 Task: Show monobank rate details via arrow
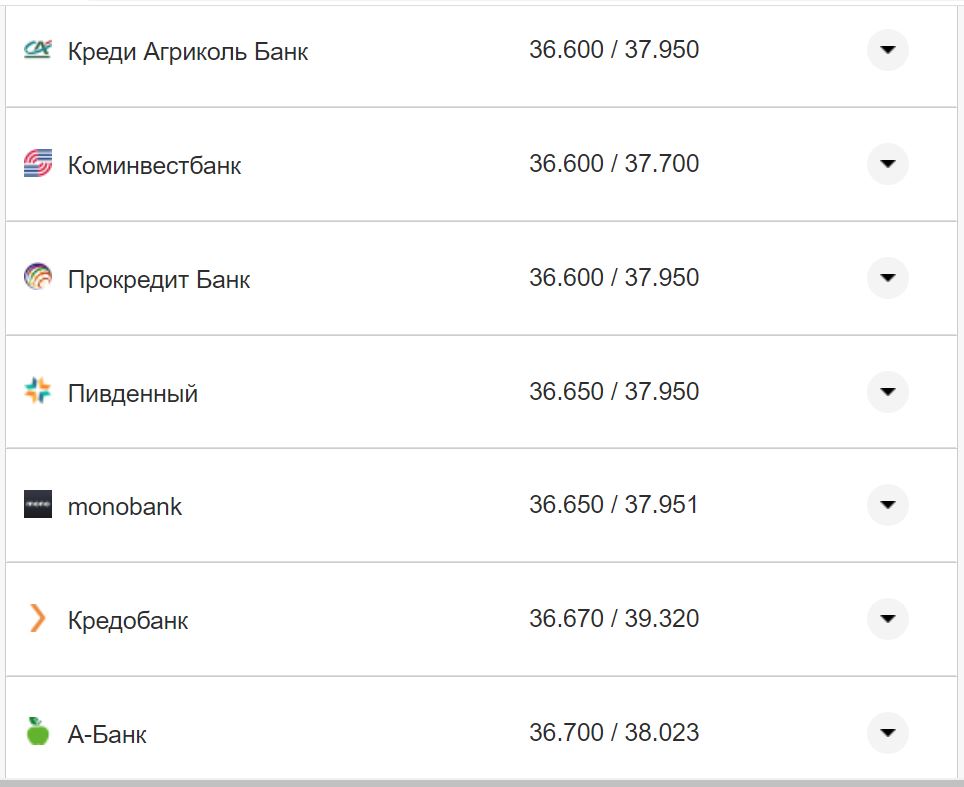[x=887, y=505]
